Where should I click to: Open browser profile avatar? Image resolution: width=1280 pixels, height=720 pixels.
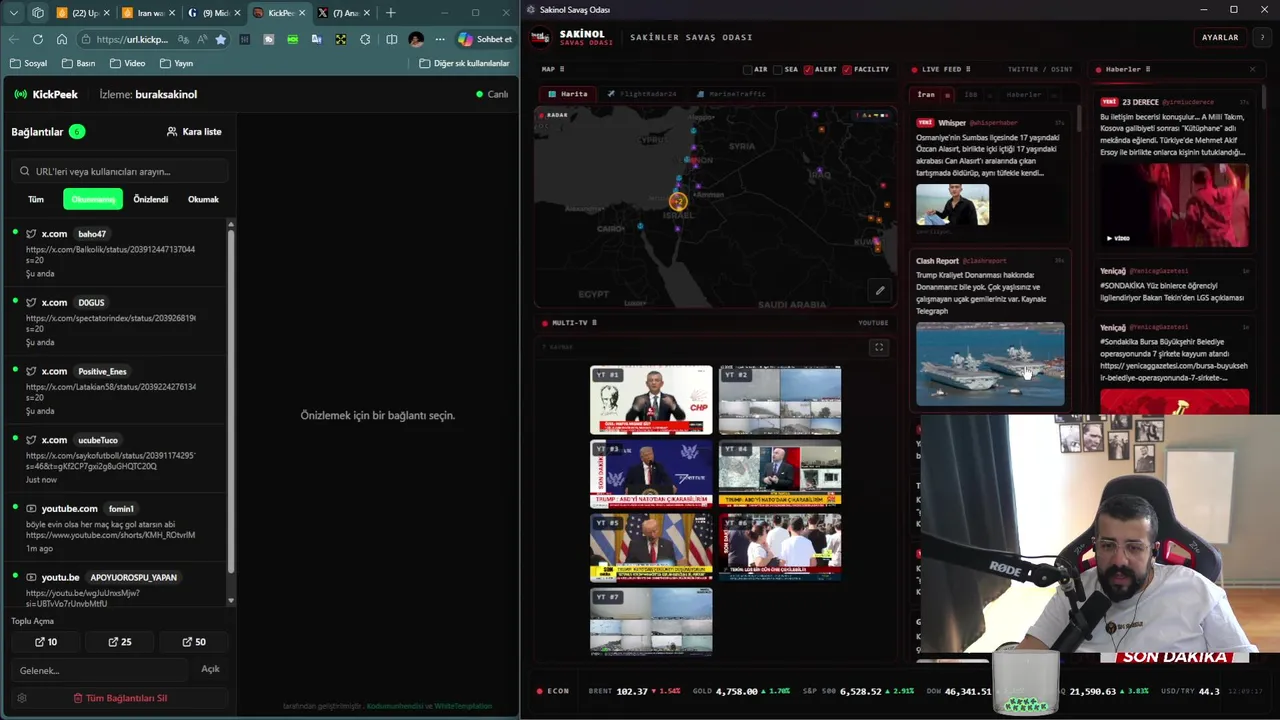coord(416,39)
